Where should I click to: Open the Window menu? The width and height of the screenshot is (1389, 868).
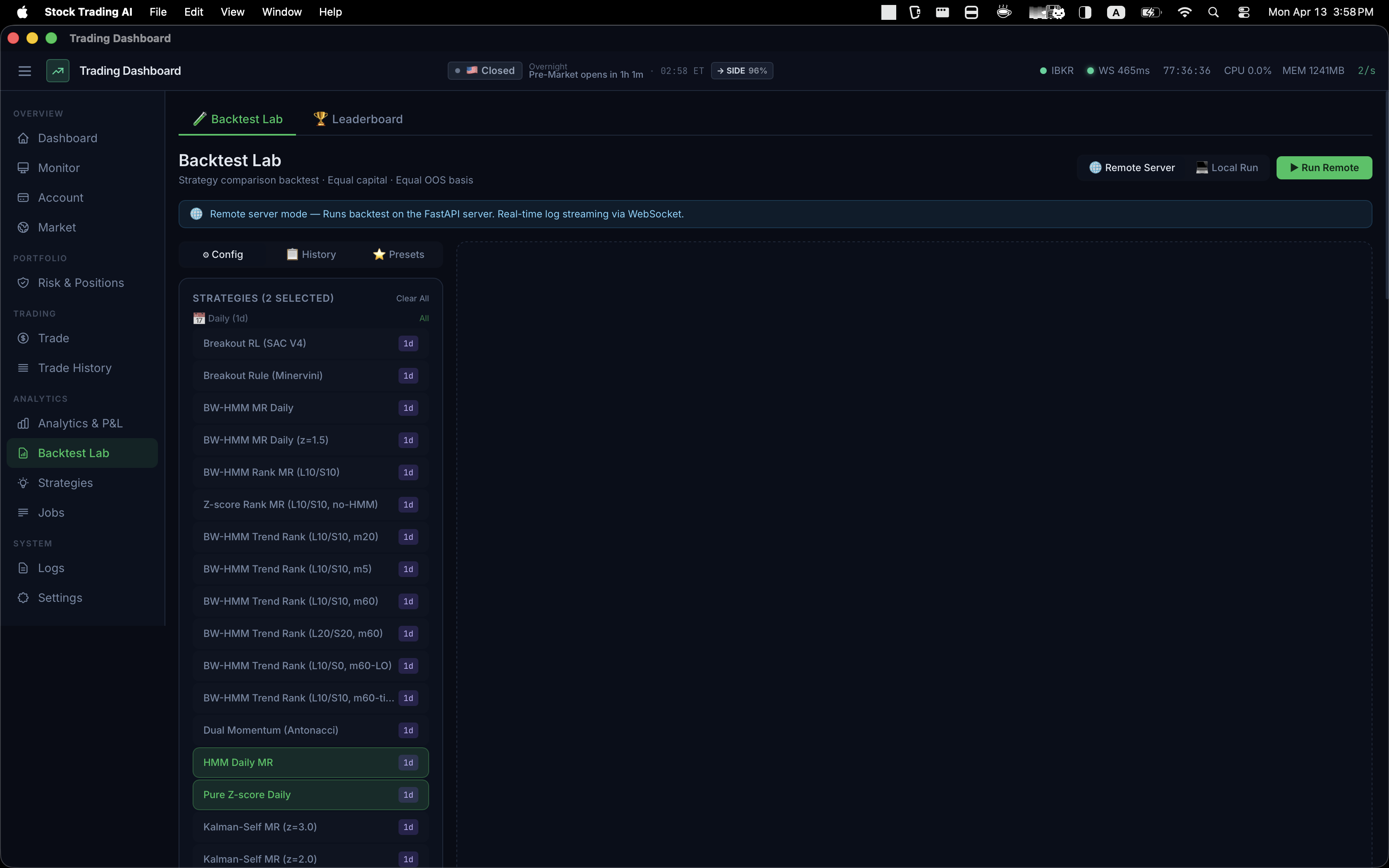click(281, 12)
